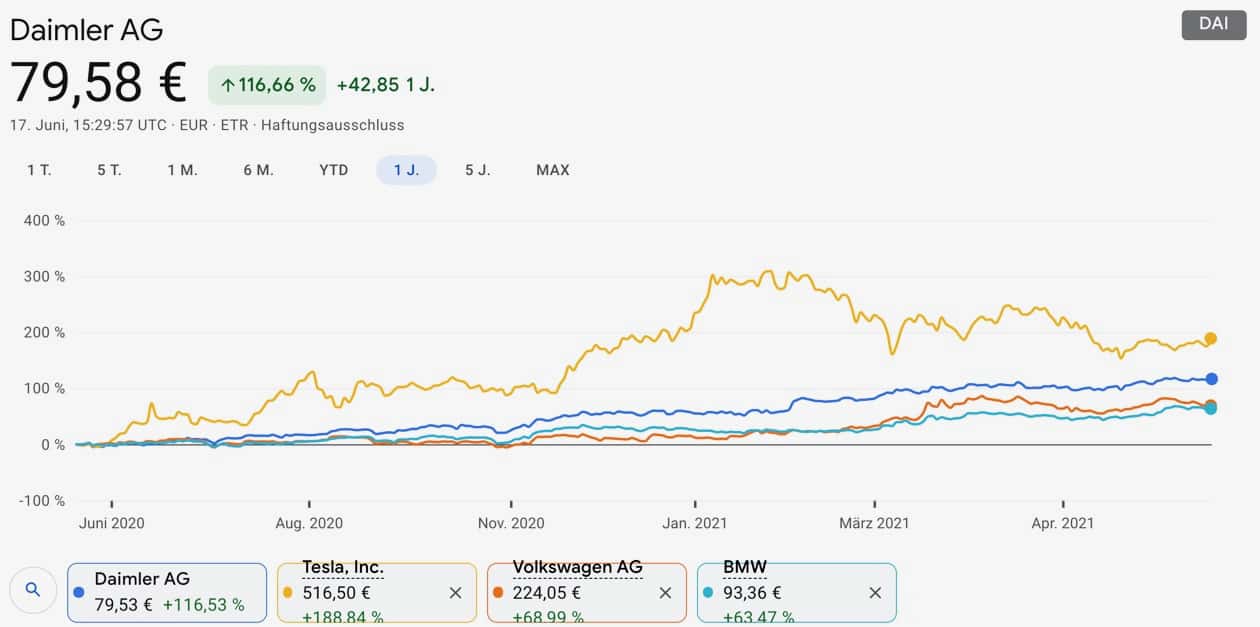Open the Volkswagen AG stock link
Viewport: 1260px width, 627px height.
pyautogui.click(x=577, y=567)
